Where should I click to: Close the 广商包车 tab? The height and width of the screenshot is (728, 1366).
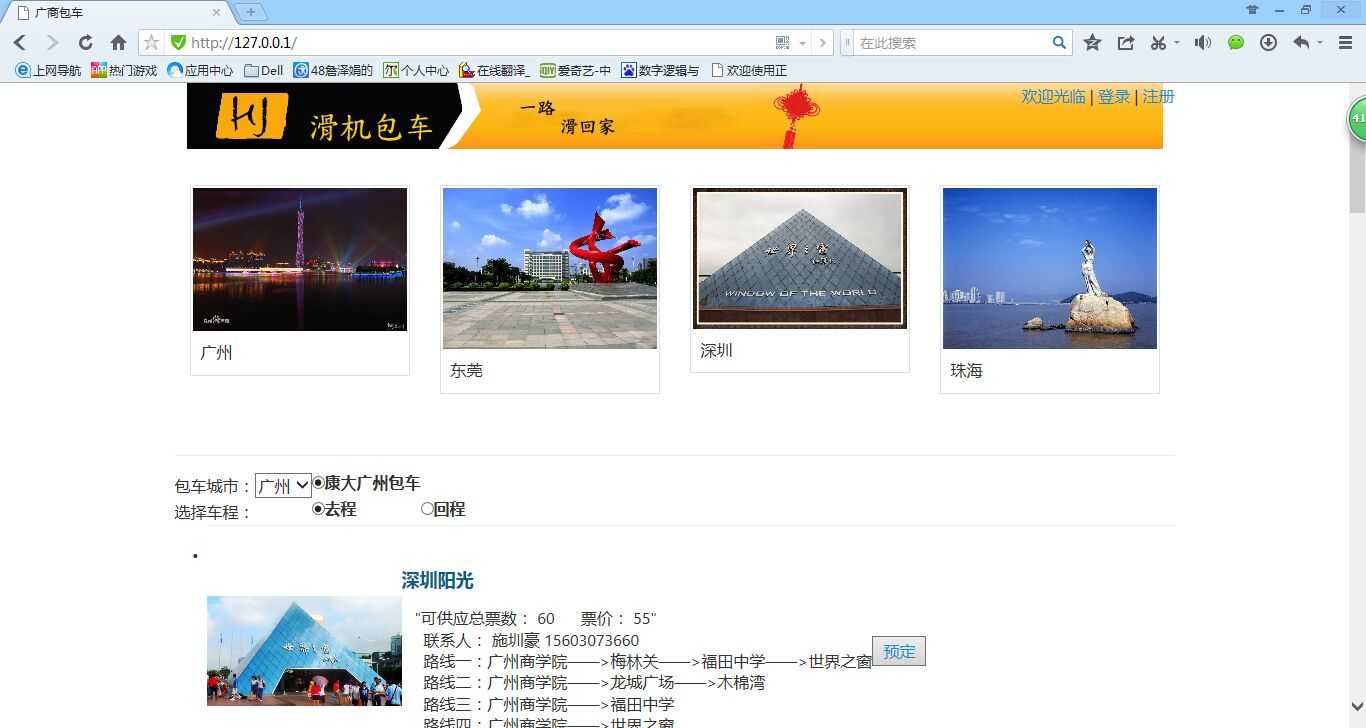217,12
